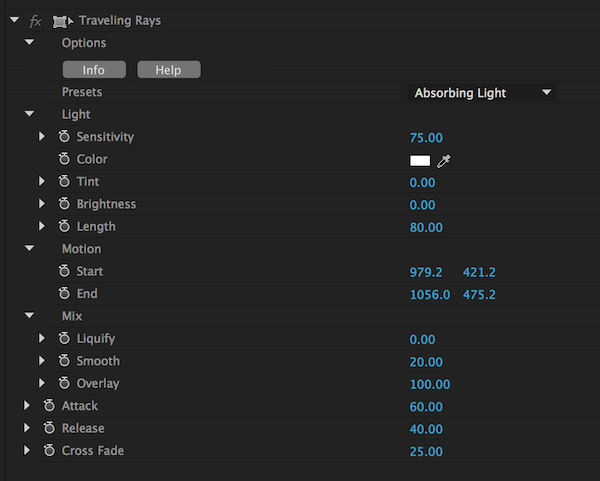Open the white Color swatch picker
Screen dimensions: 600x481
coord(420,160)
